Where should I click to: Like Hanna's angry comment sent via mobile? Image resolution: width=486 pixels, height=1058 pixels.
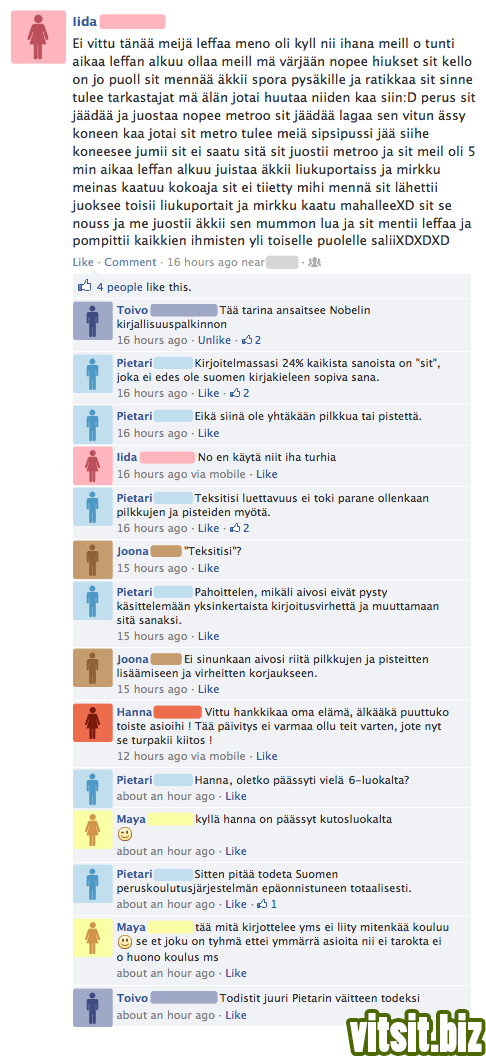(x=267, y=756)
